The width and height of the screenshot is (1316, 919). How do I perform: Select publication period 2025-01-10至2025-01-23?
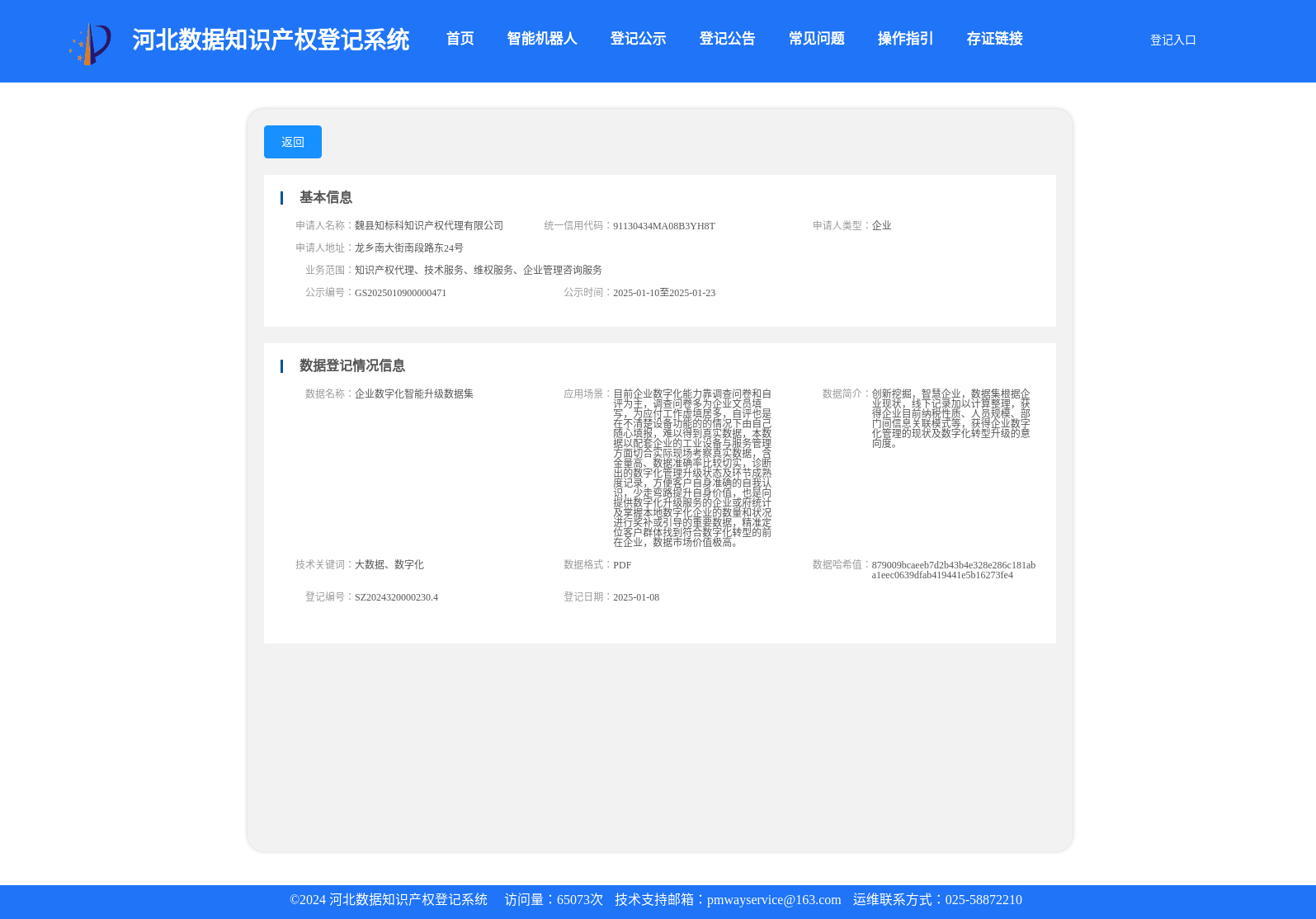(664, 293)
